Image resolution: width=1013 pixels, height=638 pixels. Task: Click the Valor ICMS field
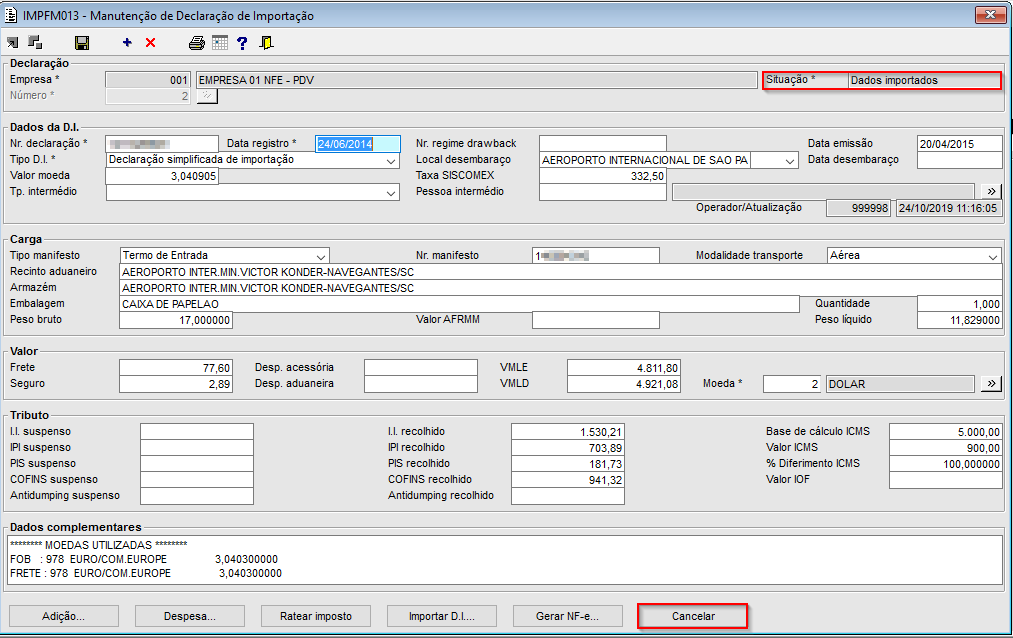pos(946,448)
